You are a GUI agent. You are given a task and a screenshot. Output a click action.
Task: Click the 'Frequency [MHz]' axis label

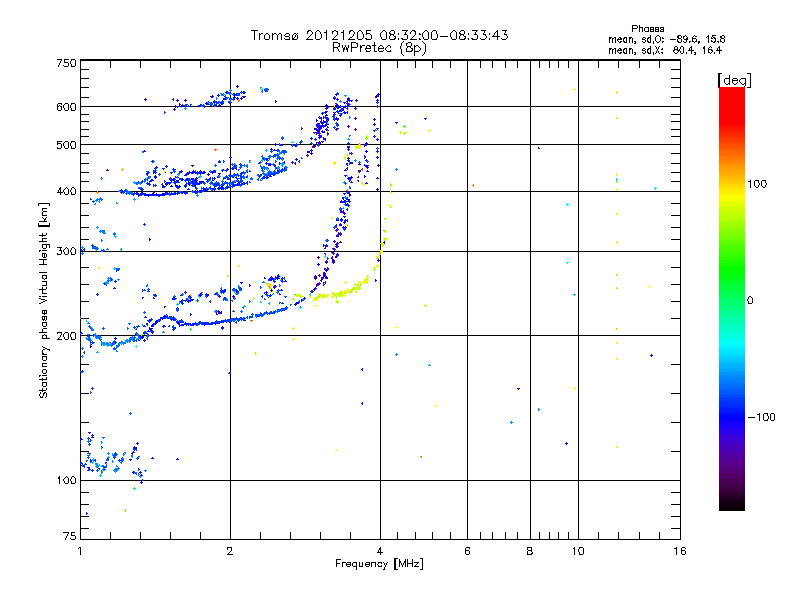(x=379, y=564)
